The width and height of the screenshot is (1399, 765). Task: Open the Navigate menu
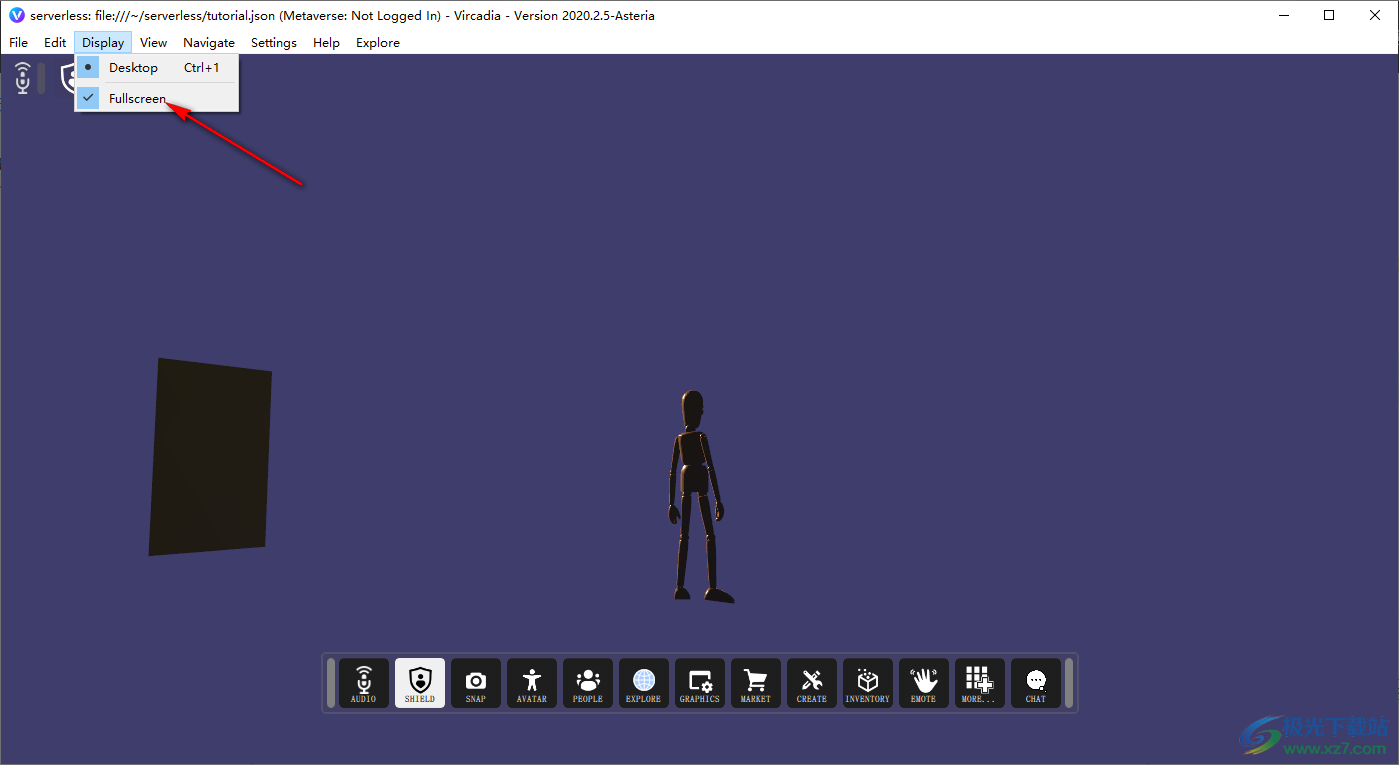209,43
